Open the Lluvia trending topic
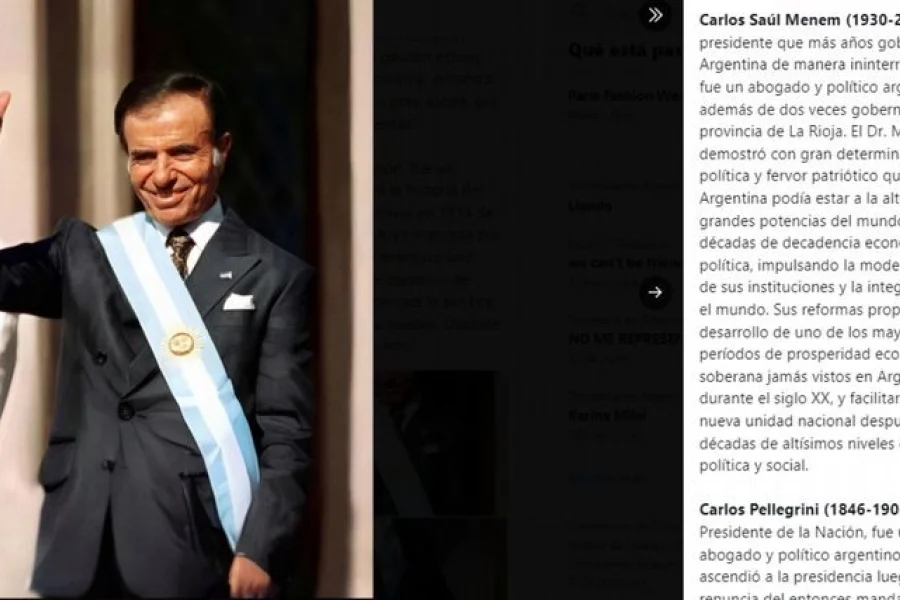The image size is (900, 600). coord(590,206)
